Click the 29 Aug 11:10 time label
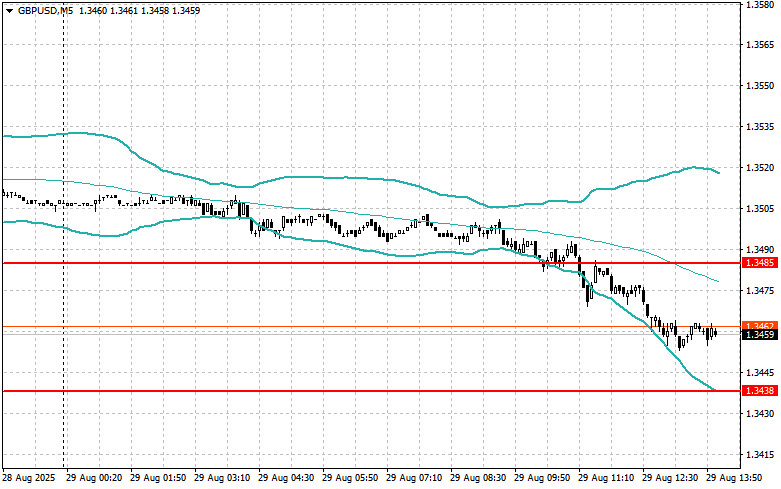This screenshot has height=489, width=781. click(x=606, y=478)
